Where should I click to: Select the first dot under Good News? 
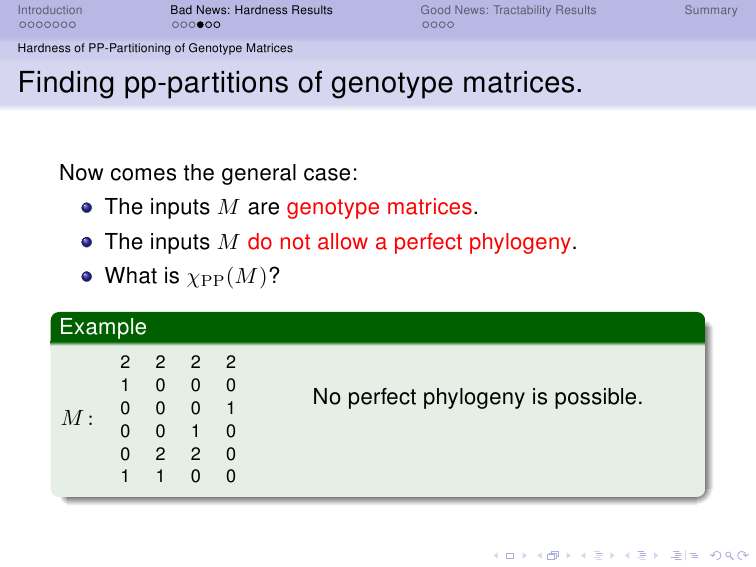click(x=425, y=25)
